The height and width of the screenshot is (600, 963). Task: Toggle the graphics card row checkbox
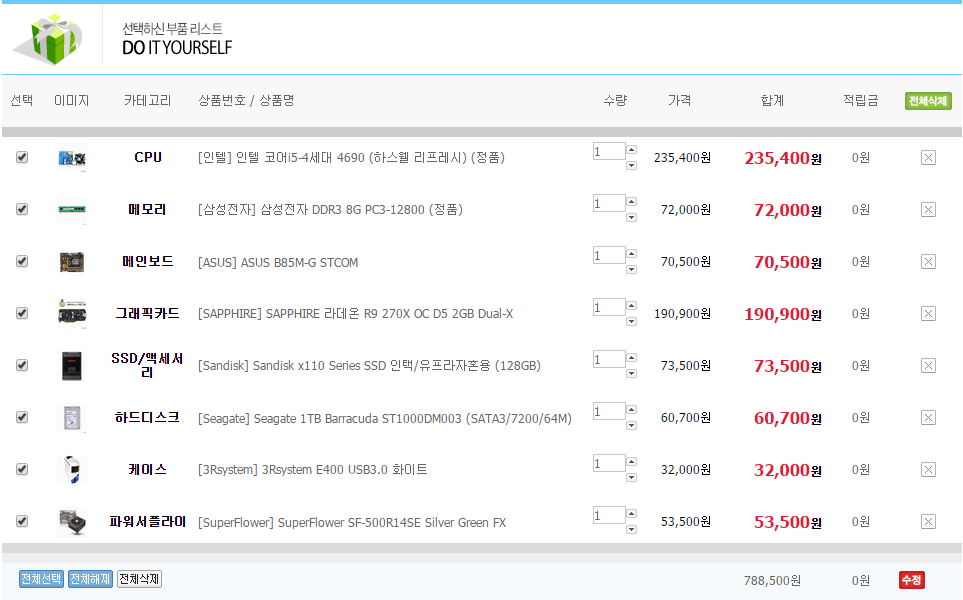pos(22,313)
